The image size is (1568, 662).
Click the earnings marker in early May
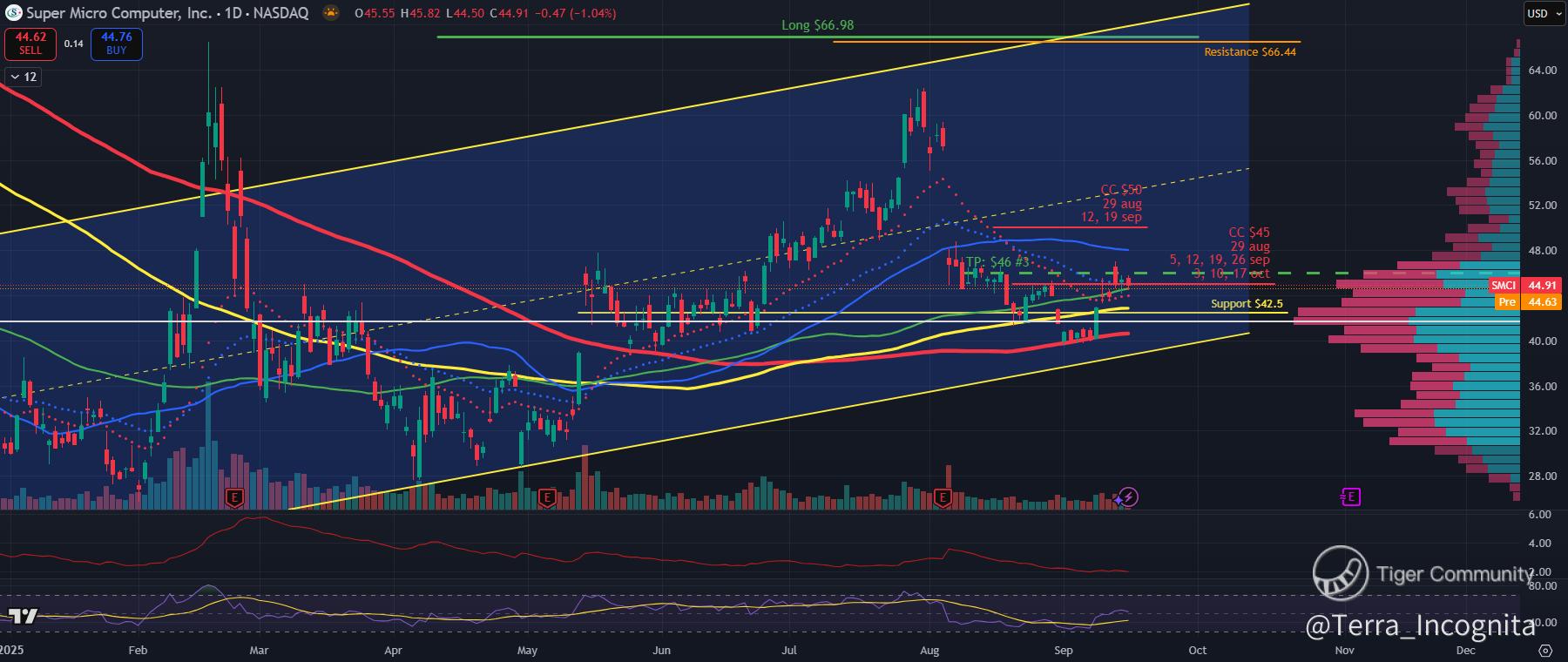[x=547, y=497]
